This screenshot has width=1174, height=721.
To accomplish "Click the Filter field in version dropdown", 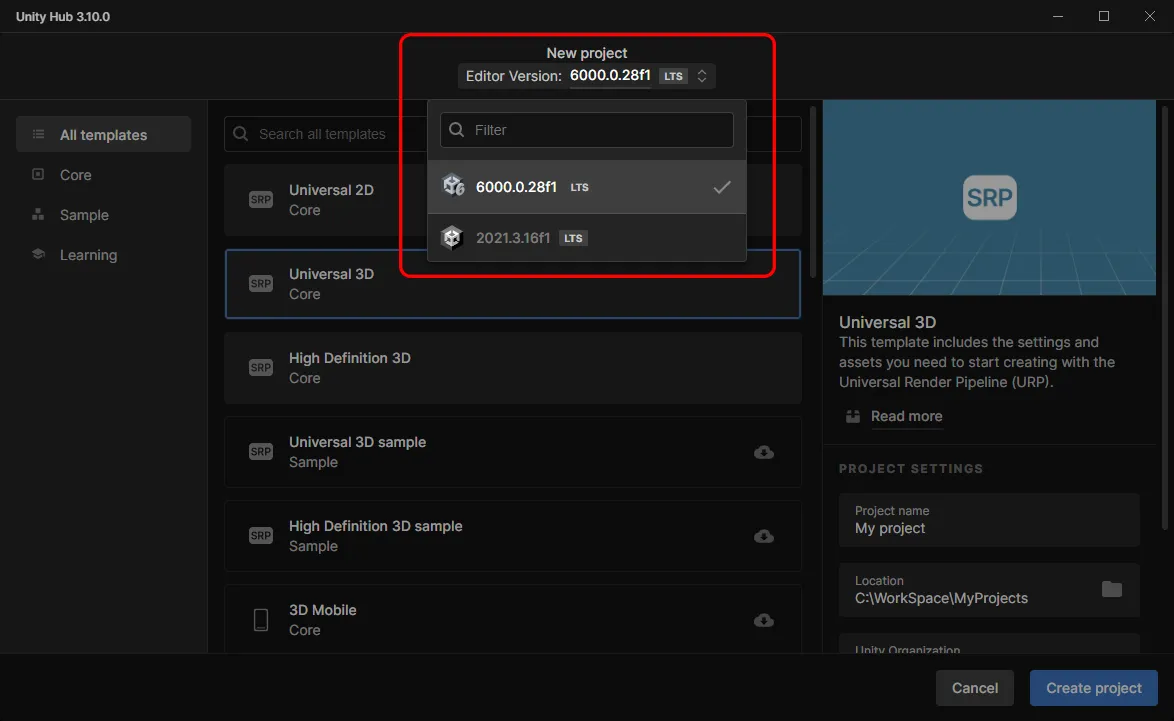I will click(x=600, y=130).
